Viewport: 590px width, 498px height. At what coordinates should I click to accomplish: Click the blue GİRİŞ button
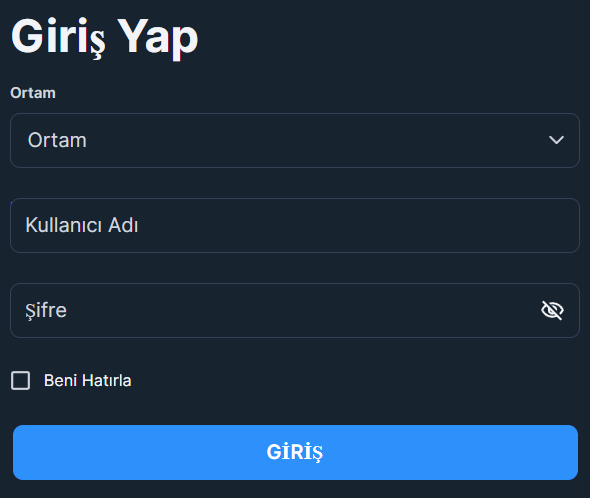coord(295,452)
